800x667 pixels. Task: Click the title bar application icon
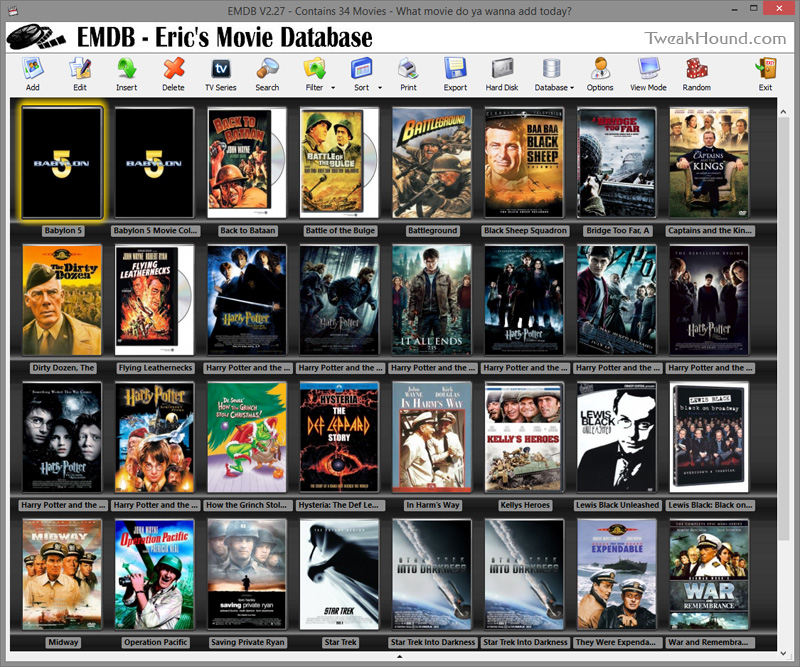(14, 10)
